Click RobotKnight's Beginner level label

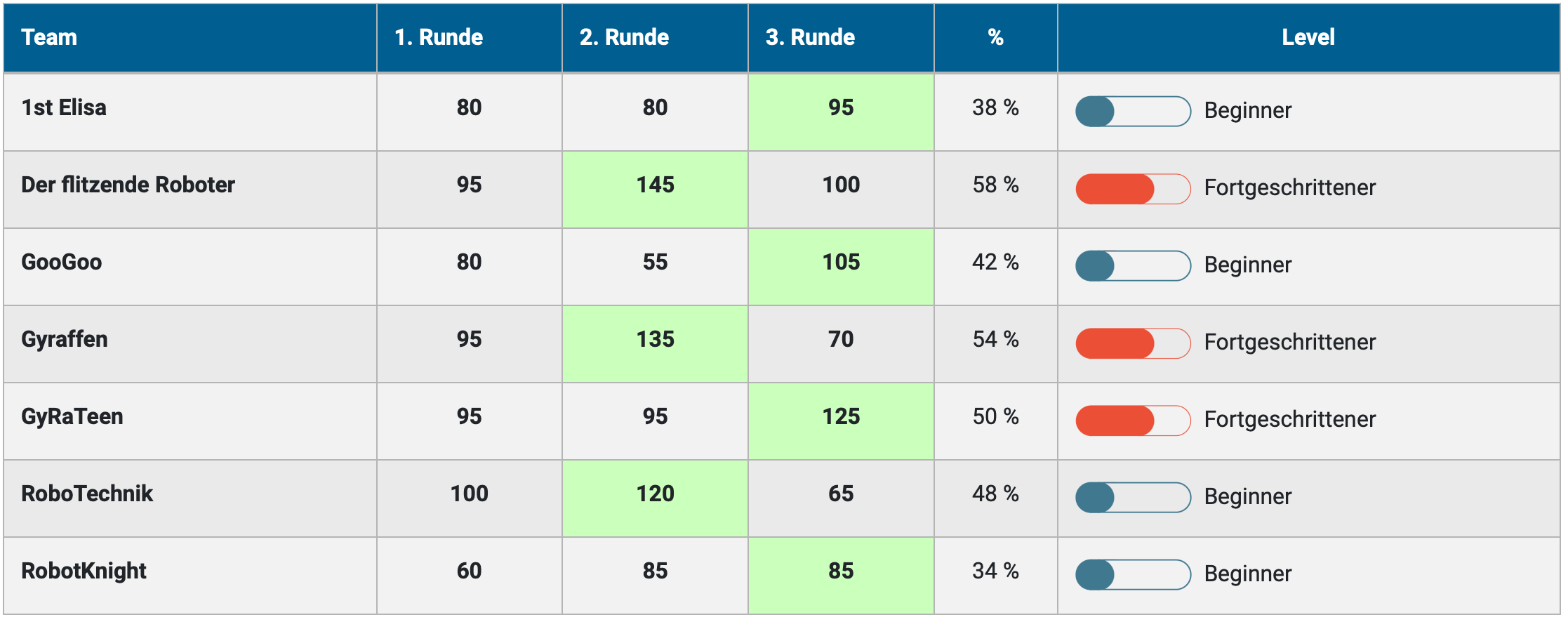[x=1247, y=574]
